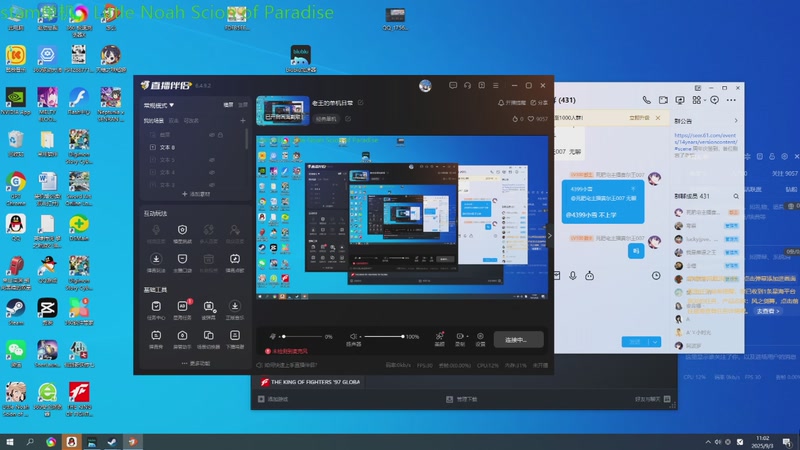Search group members magnifier in QQ
800x450 pixels.
coord(736,196)
